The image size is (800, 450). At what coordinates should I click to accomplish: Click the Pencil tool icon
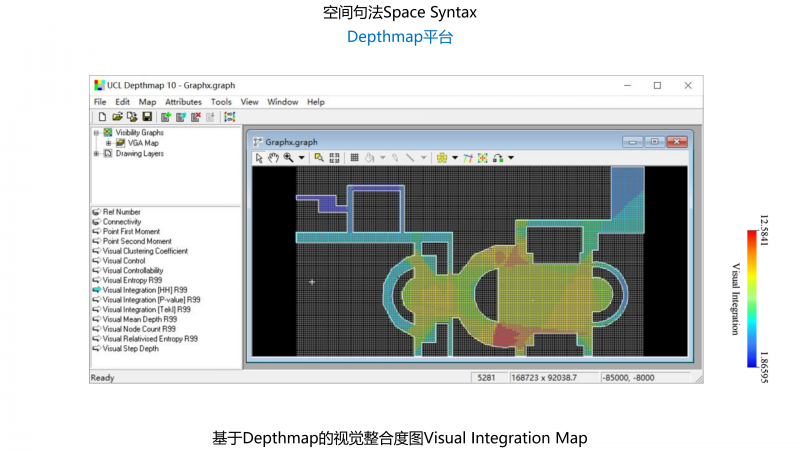[x=395, y=158]
